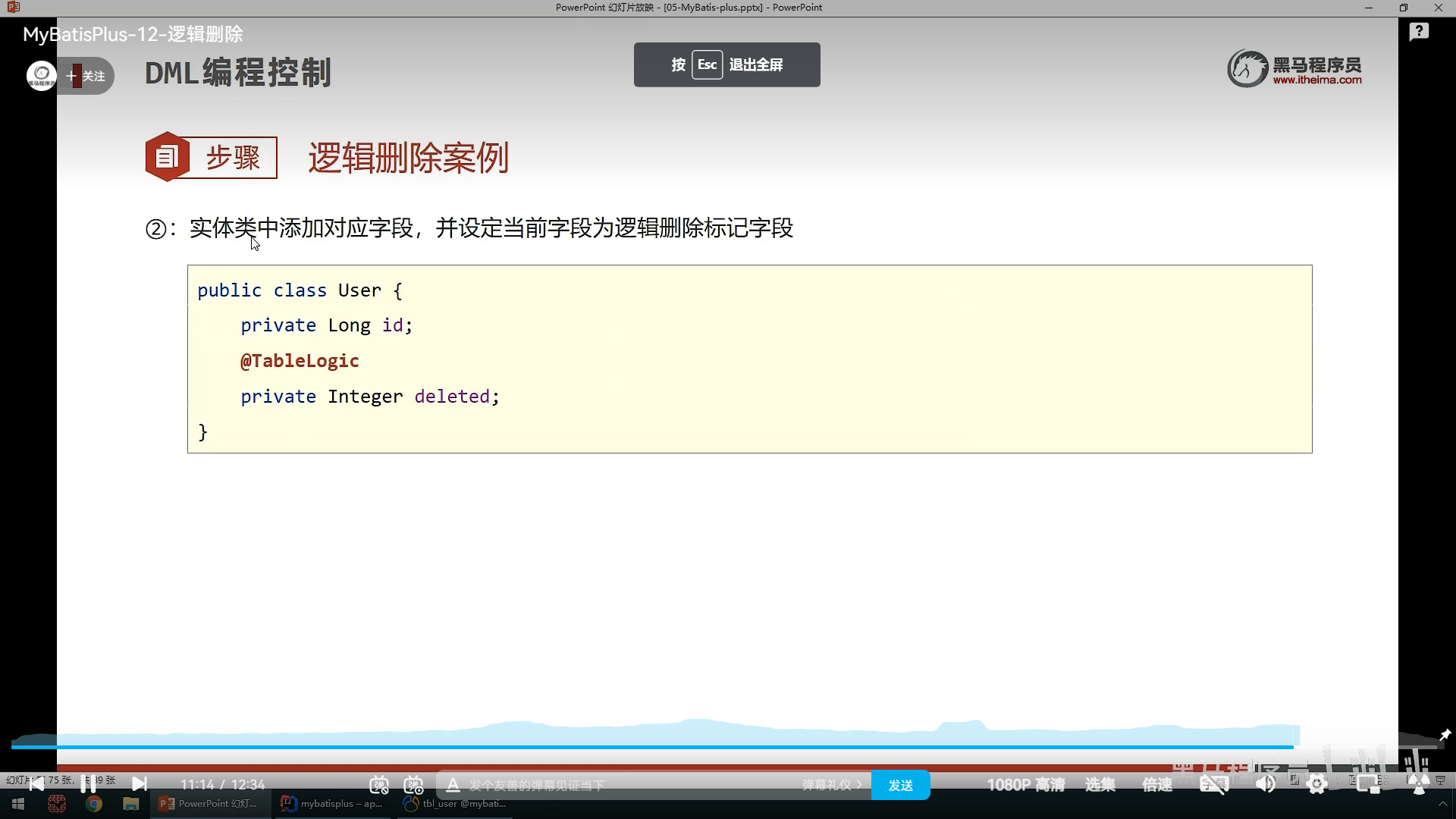Toggle danmaku comments display off
Image resolution: width=1456 pixels, height=819 pixels.
click(x=378, y=785)
